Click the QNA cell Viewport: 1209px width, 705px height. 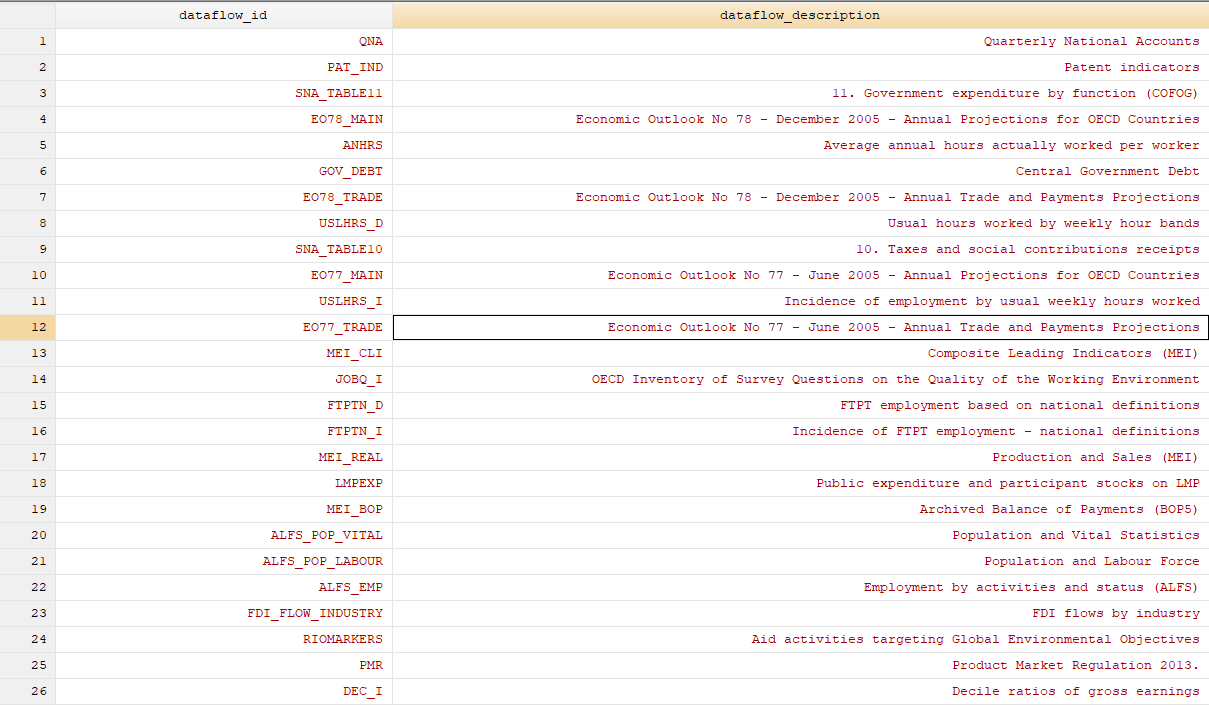coord(223,41)
